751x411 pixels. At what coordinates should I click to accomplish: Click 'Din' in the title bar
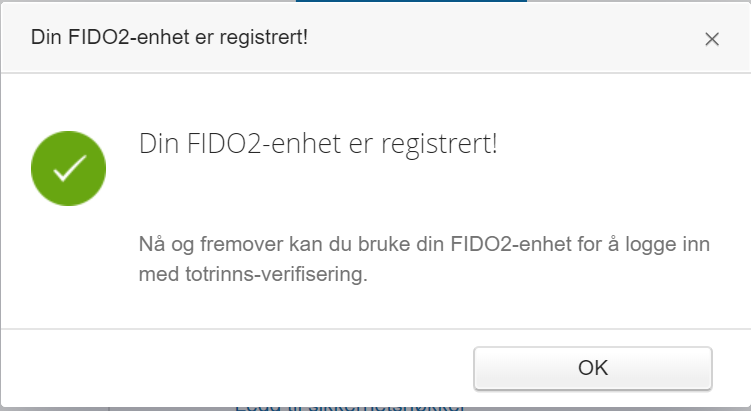46,38
